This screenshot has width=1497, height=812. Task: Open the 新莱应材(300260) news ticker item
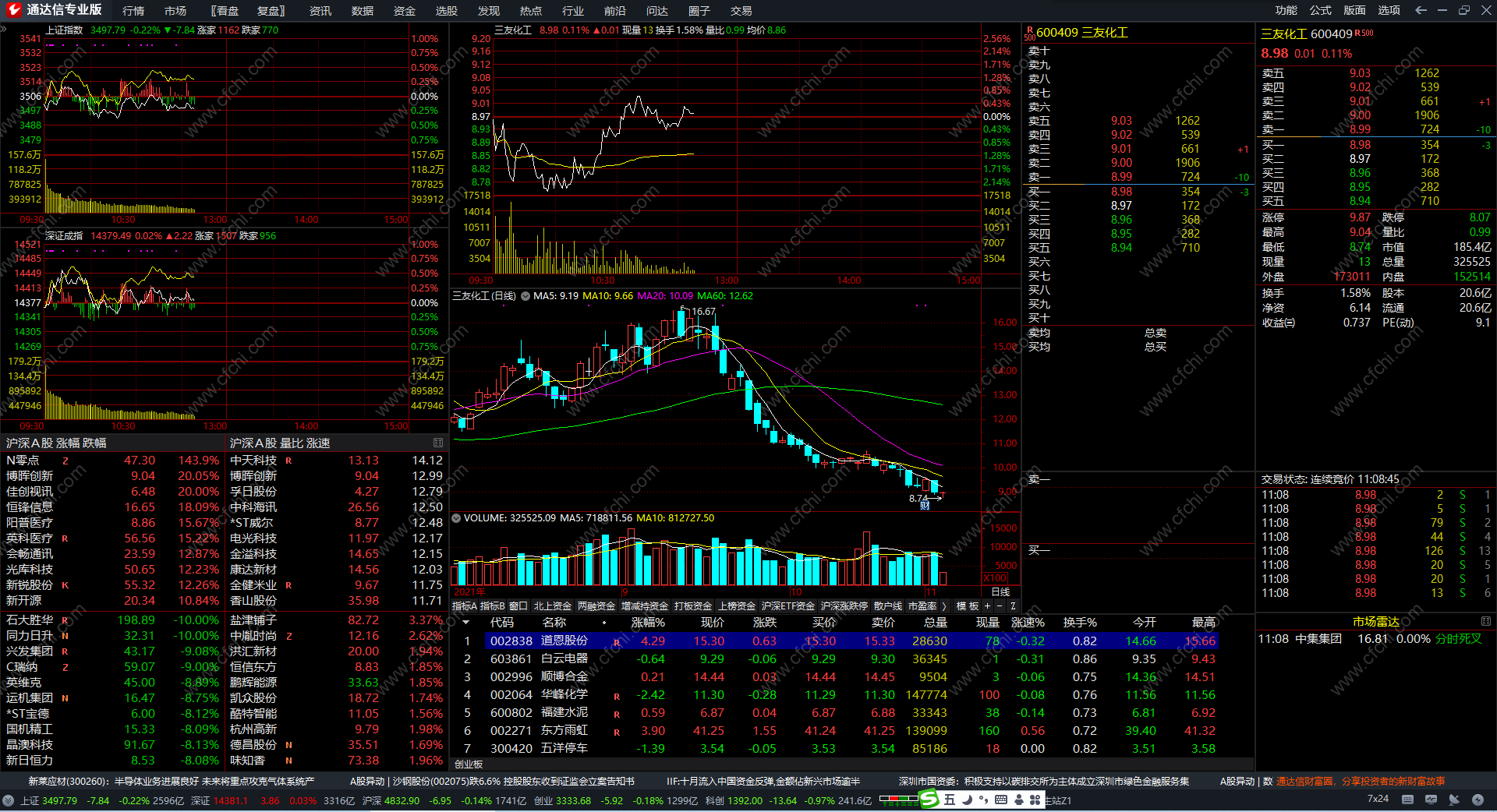(x=172, y=781)
